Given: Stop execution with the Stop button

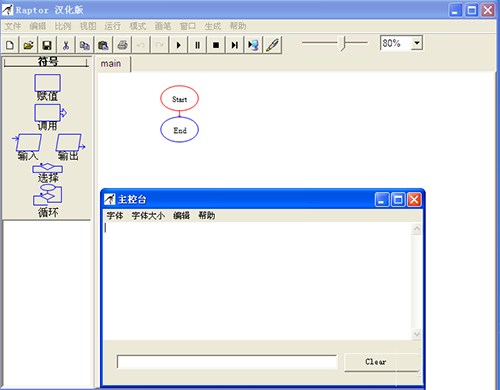Looking at the screenshot, I should point(216,45).
